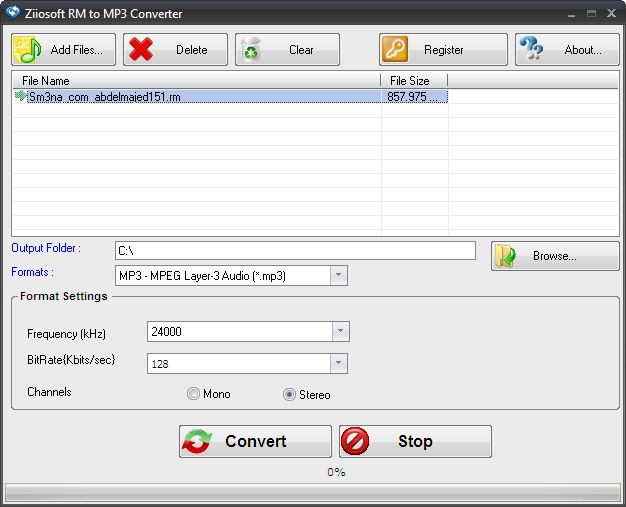Click Browse... for output folder
Screen dimensions: 626x507
(x=555, y=256)
